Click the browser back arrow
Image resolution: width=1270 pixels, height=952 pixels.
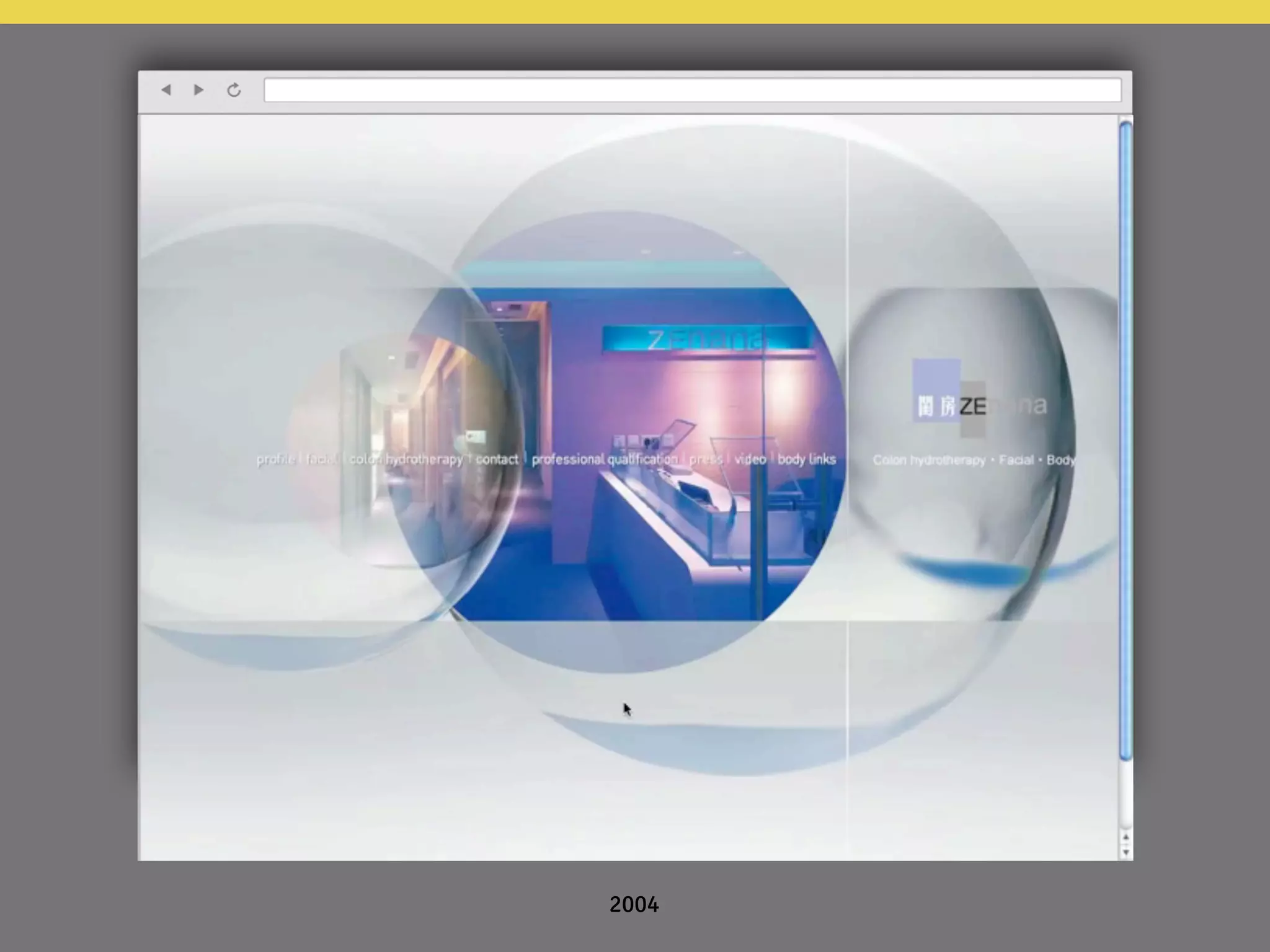[166, 90]
